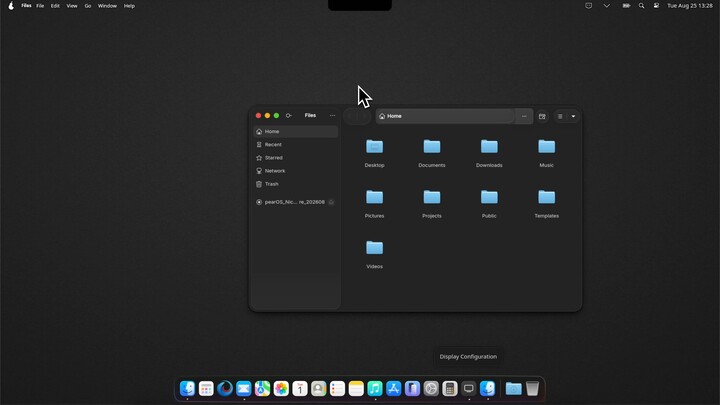Toggle list view in Files toolbar
This screenshot has width=720, height=405.
(560, 117)
